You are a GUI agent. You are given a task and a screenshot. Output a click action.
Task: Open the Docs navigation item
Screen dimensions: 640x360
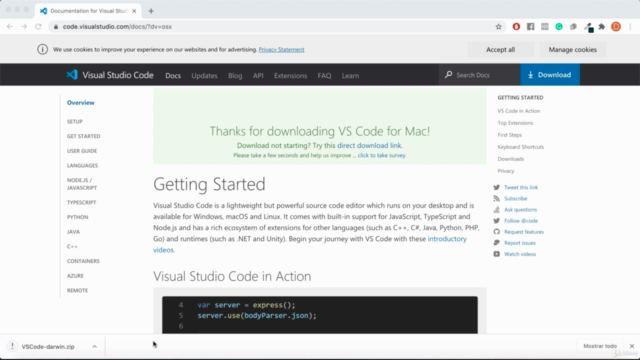point(173,76)
